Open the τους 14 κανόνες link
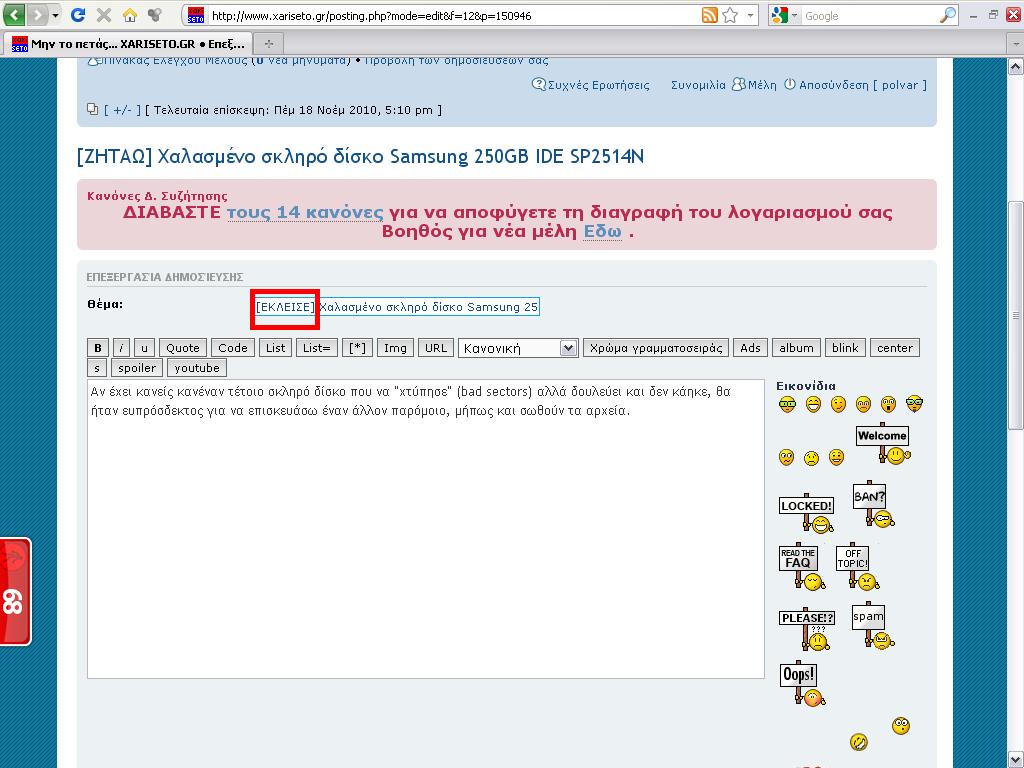This screenshot has height=768, width=1024. 305,213
